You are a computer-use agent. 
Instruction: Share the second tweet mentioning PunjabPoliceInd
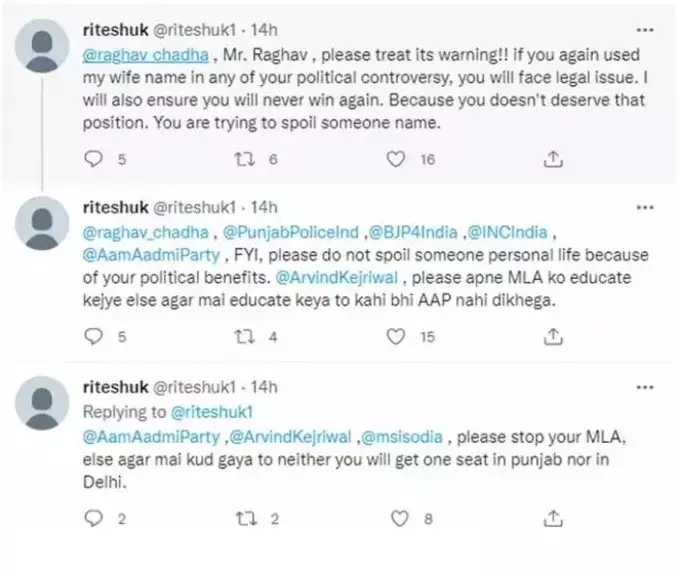551,337
